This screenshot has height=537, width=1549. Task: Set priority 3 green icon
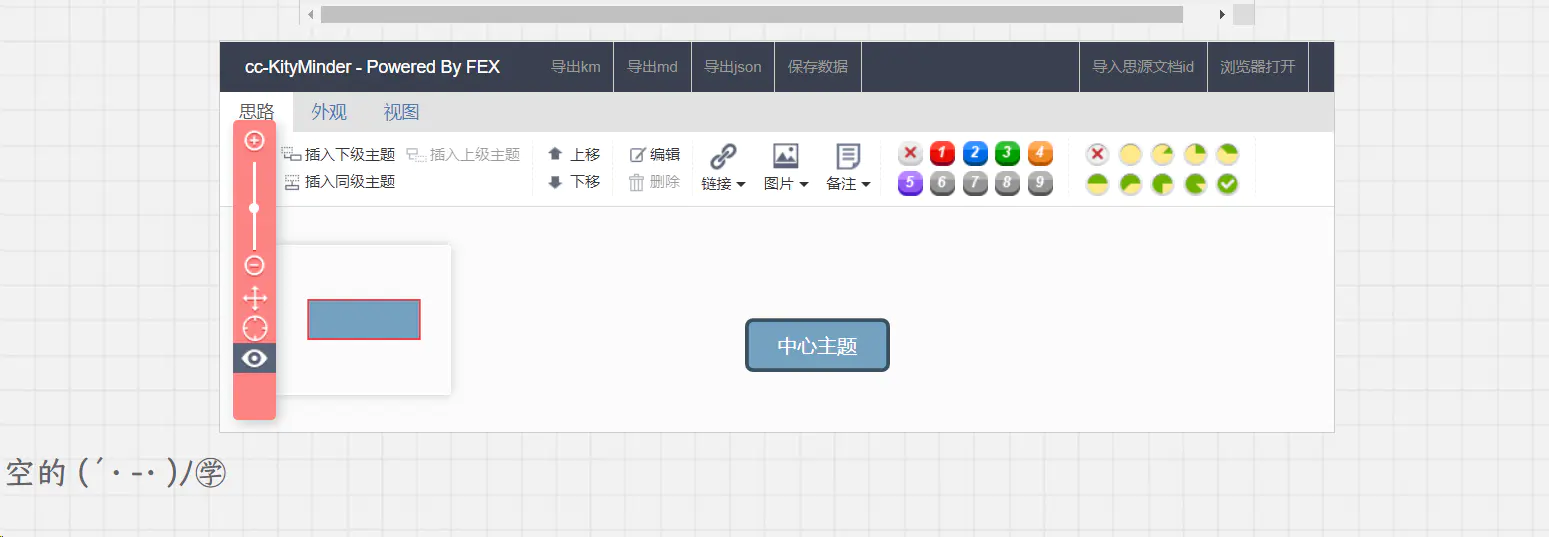1008,154
